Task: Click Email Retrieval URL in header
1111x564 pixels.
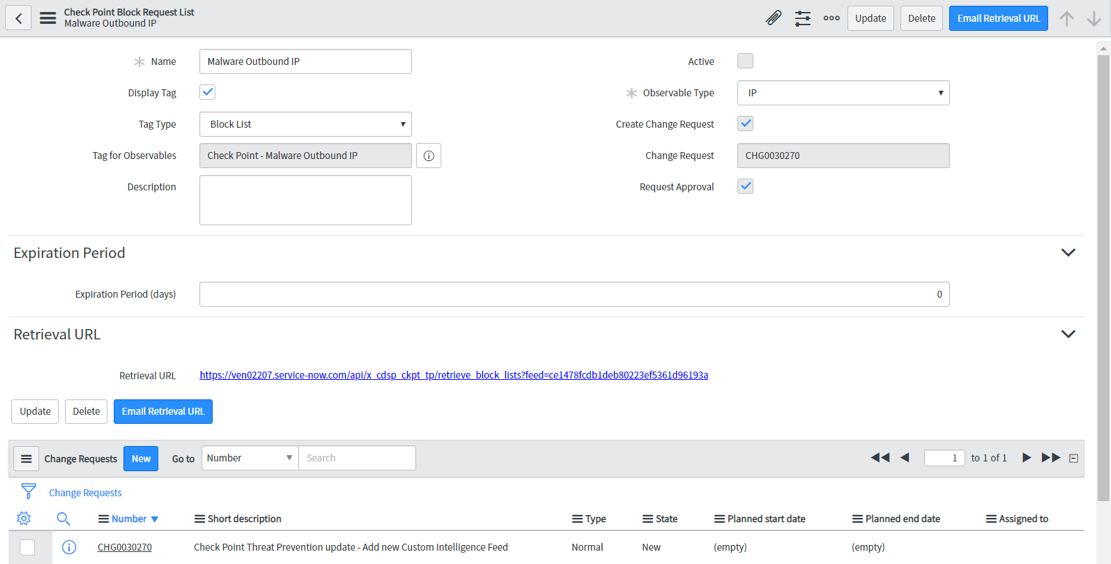Action: [x=998, y=18]
